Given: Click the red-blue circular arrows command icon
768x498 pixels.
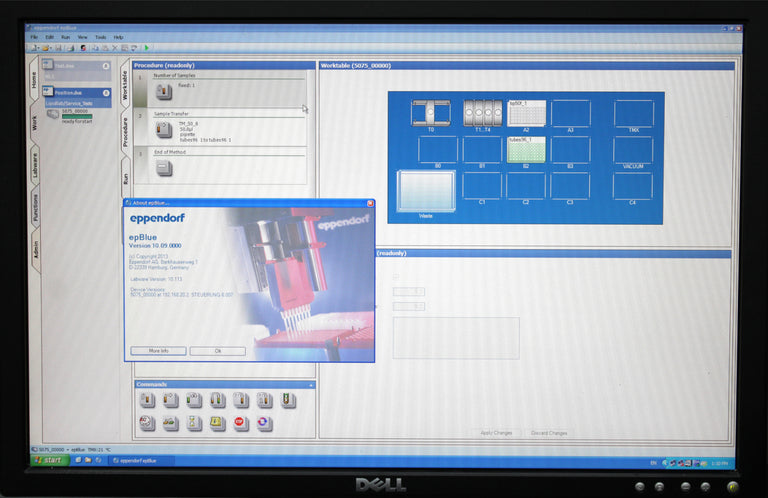Looking at the screenshot, I should click(x=264, y=423).
